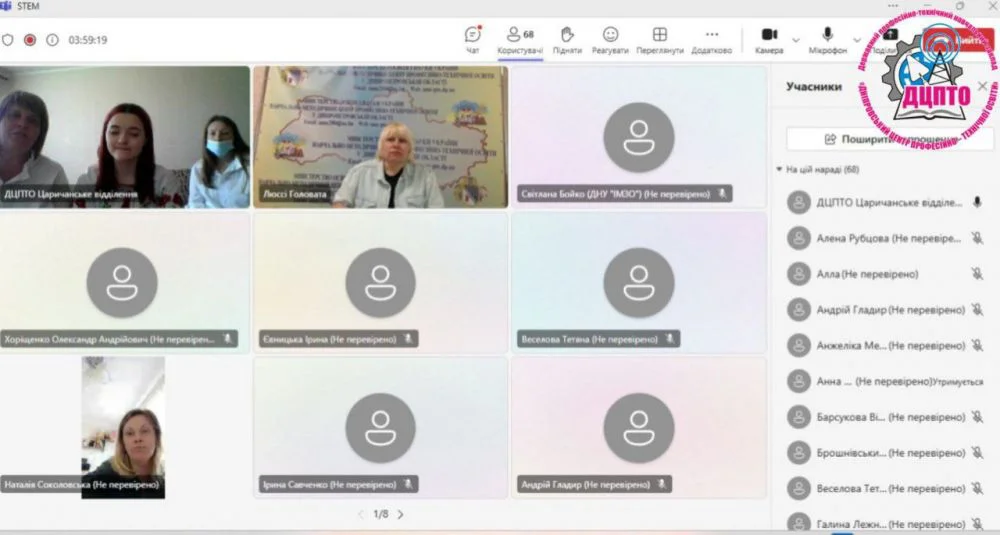Toggle the camera on or off
This screenshot has width=1000, height=535.
(769, 40)
